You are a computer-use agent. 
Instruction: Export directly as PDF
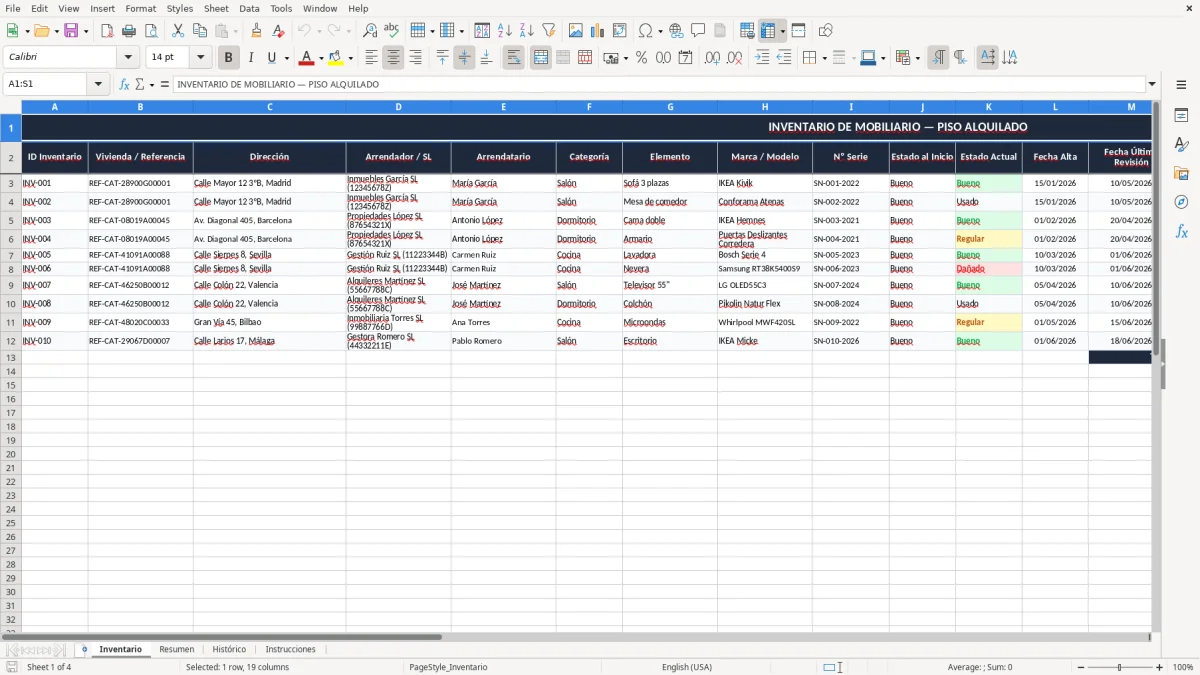[107, 31]
